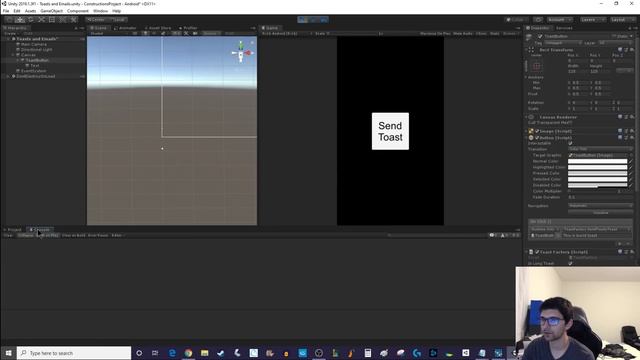Open File Explorer from the taskbar

coord(204,353)
